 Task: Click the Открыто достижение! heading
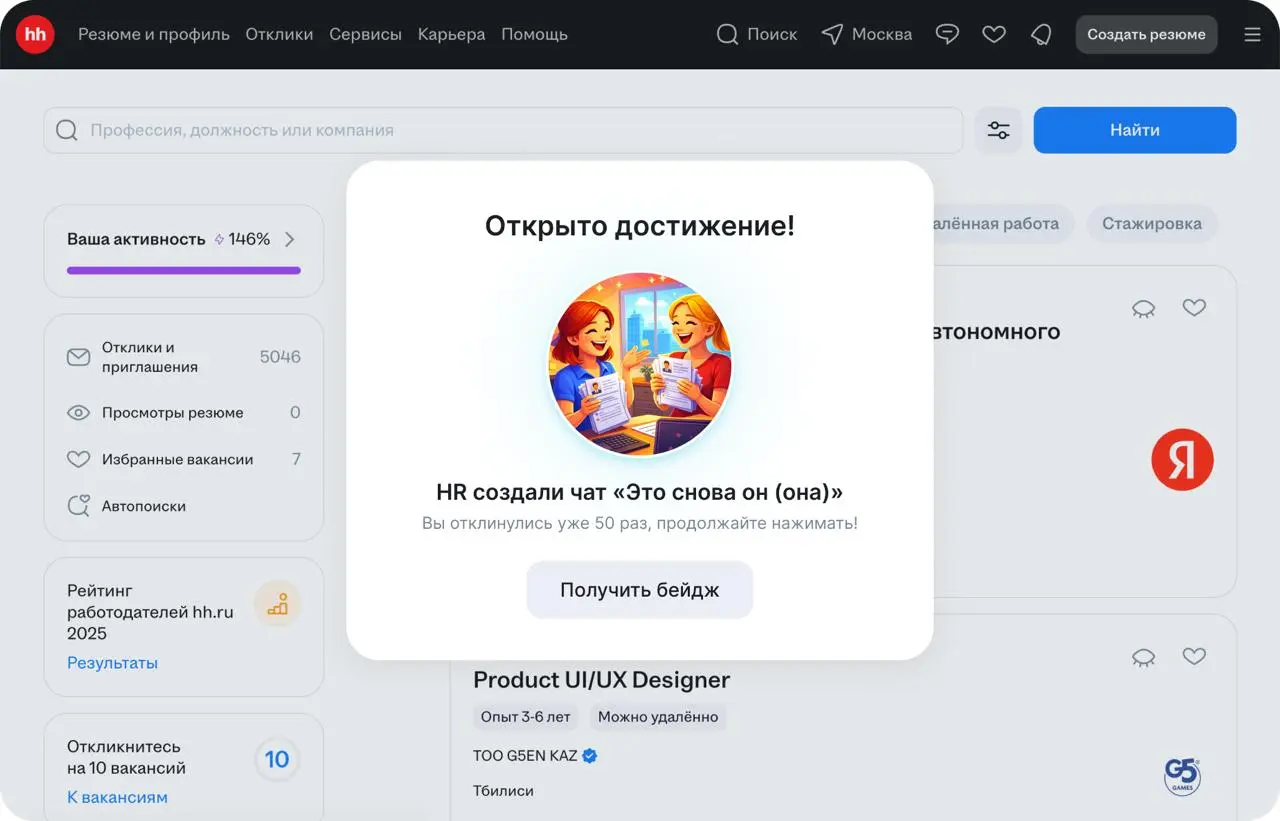click(x=640, y=226)
